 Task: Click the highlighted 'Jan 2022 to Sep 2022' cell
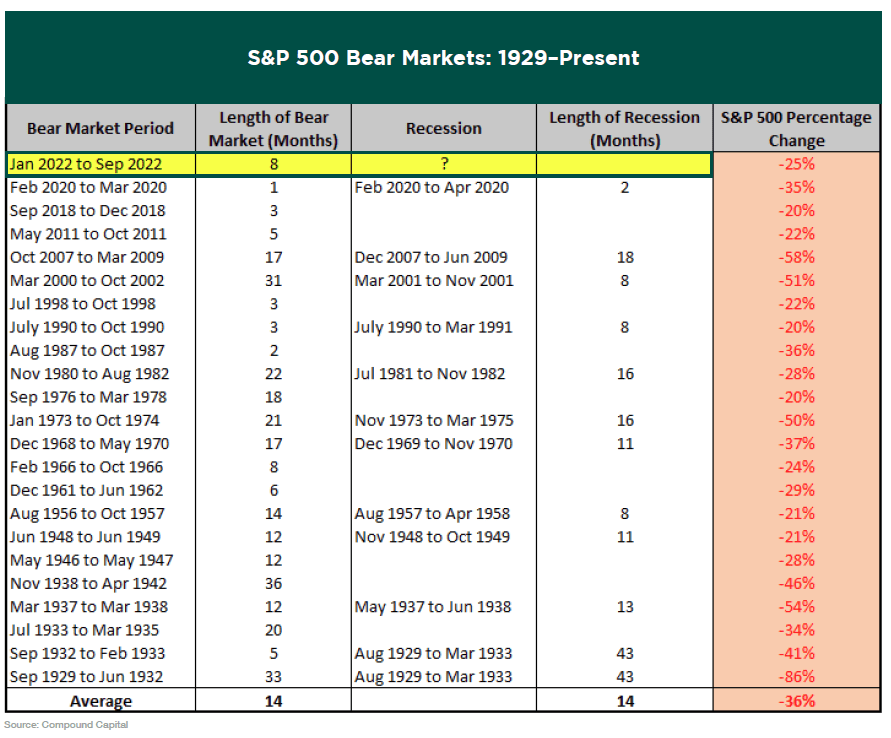(85, 164)
